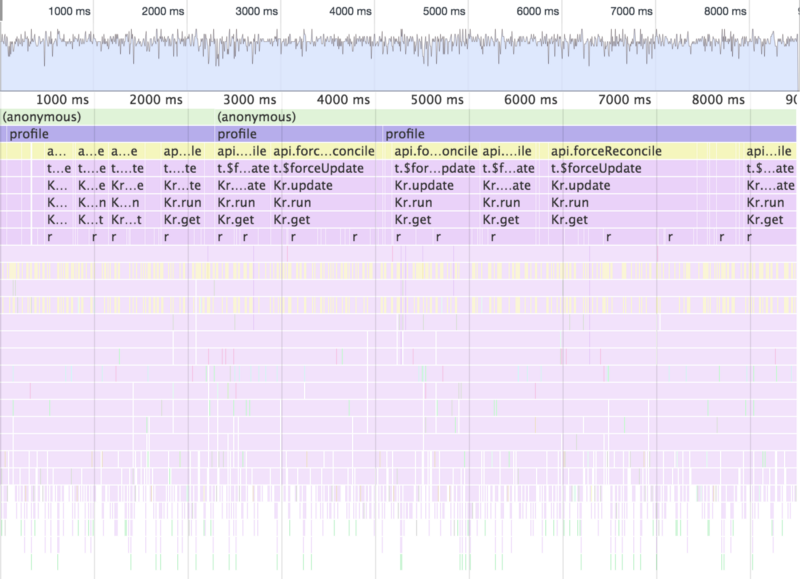Select the profile frame directly above a...
Screen dimensions: 800x579
(111, 134)
